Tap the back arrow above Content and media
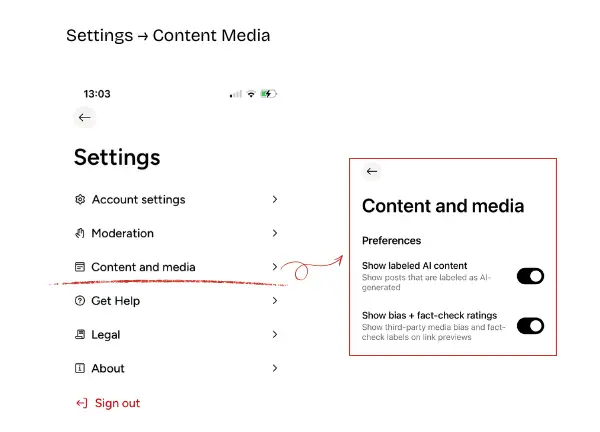 [372, 172]
